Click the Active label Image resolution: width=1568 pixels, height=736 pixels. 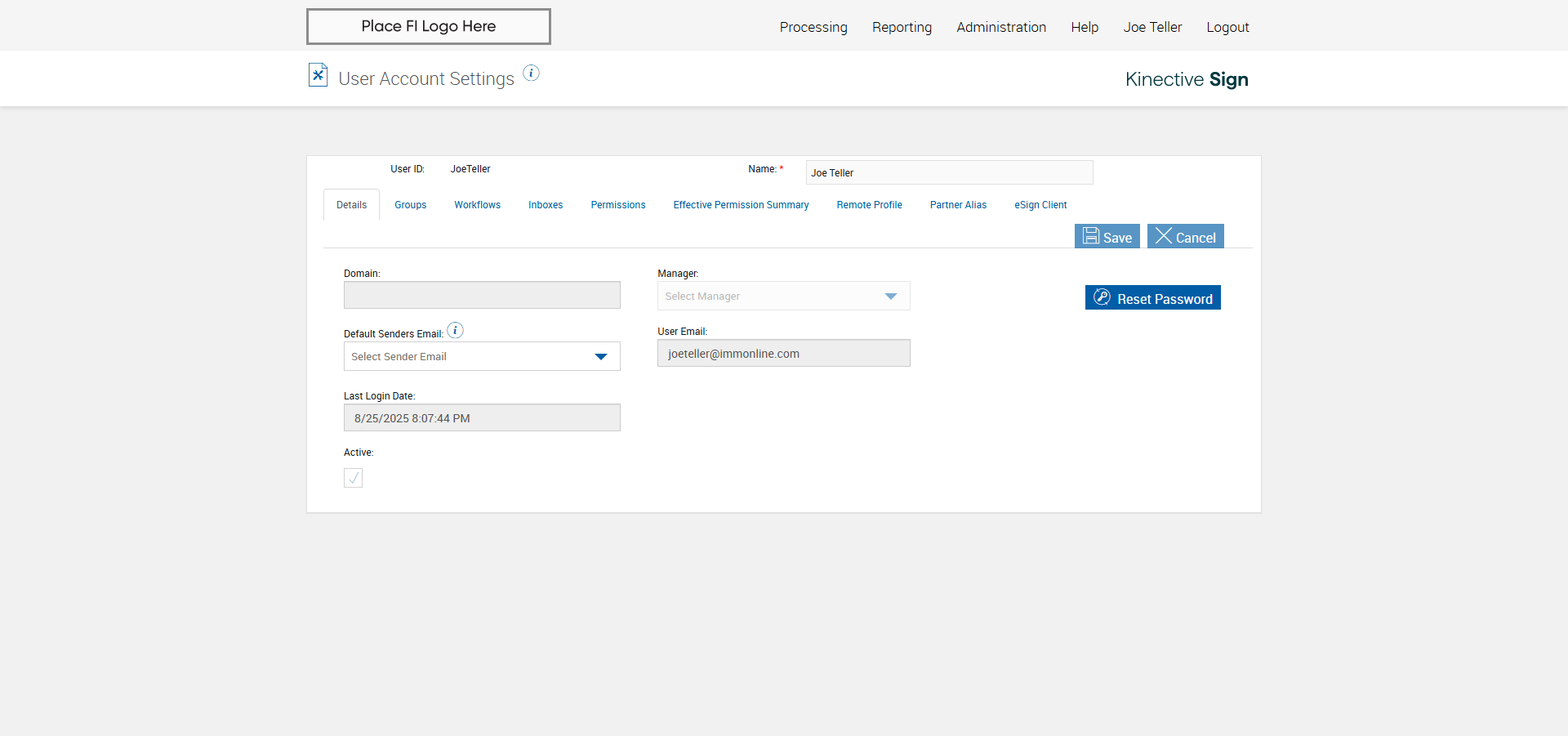click(x=359, y=453)
